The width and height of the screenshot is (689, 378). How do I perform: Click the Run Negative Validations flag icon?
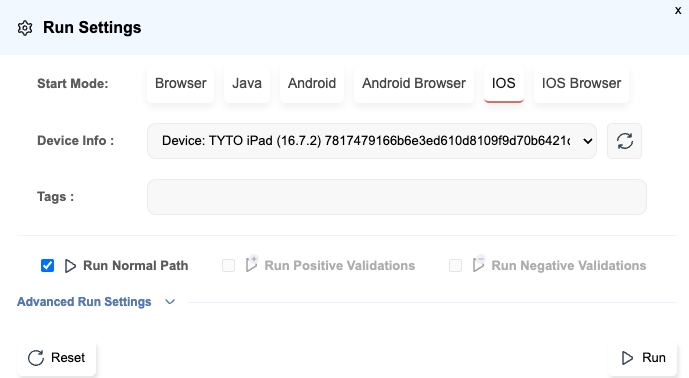(479, 264)
